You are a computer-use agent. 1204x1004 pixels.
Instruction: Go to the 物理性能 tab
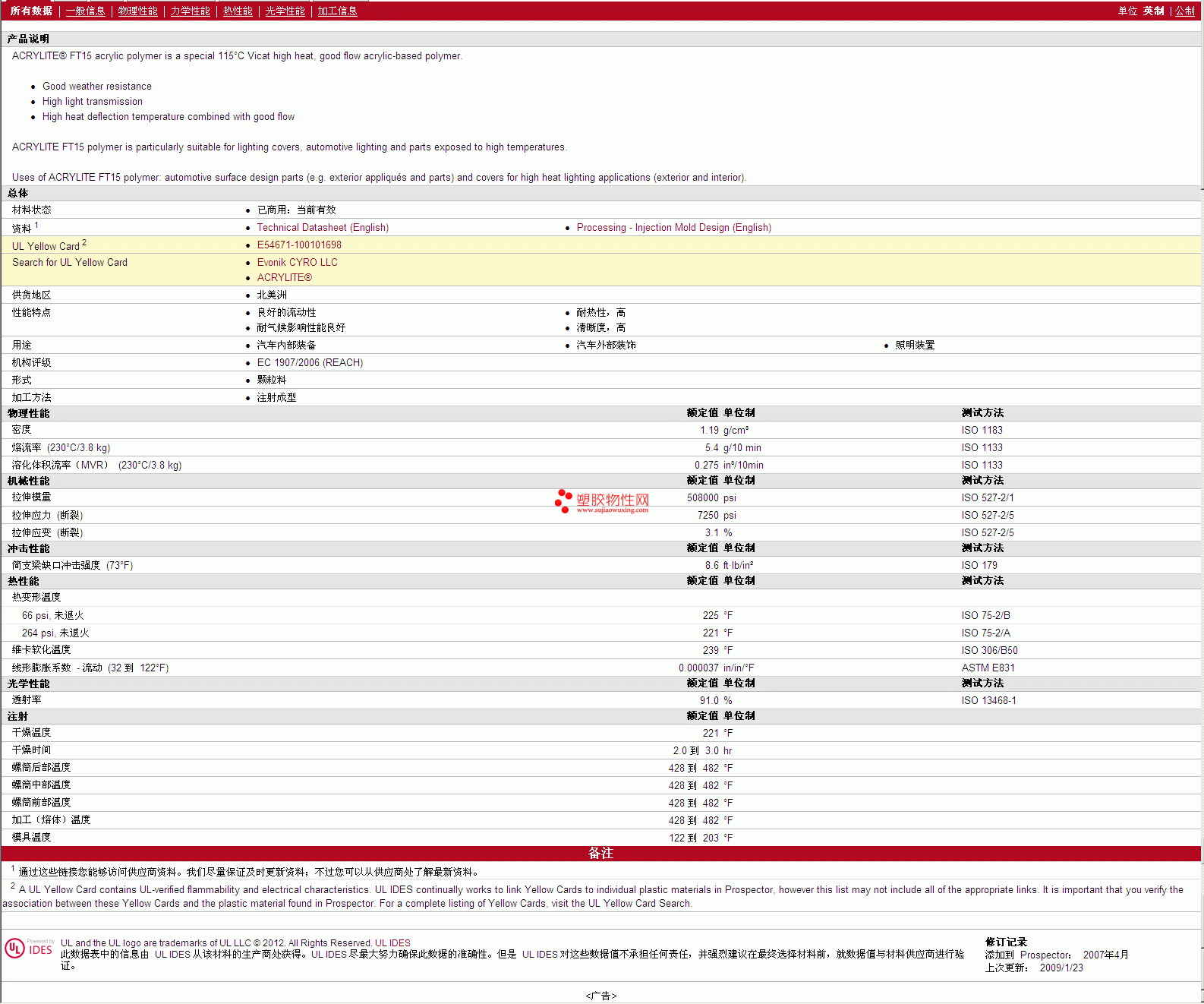pos(137,11)
